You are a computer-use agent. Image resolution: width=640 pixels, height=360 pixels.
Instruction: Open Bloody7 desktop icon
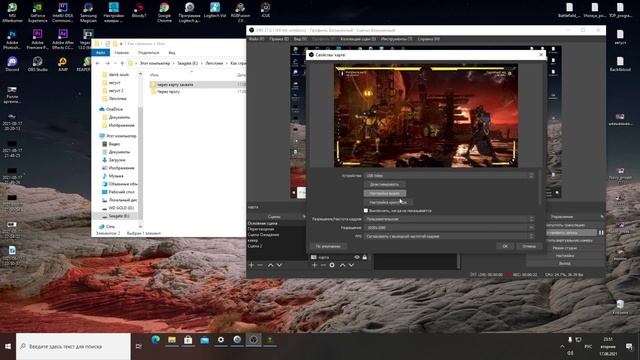pos(139,10)
